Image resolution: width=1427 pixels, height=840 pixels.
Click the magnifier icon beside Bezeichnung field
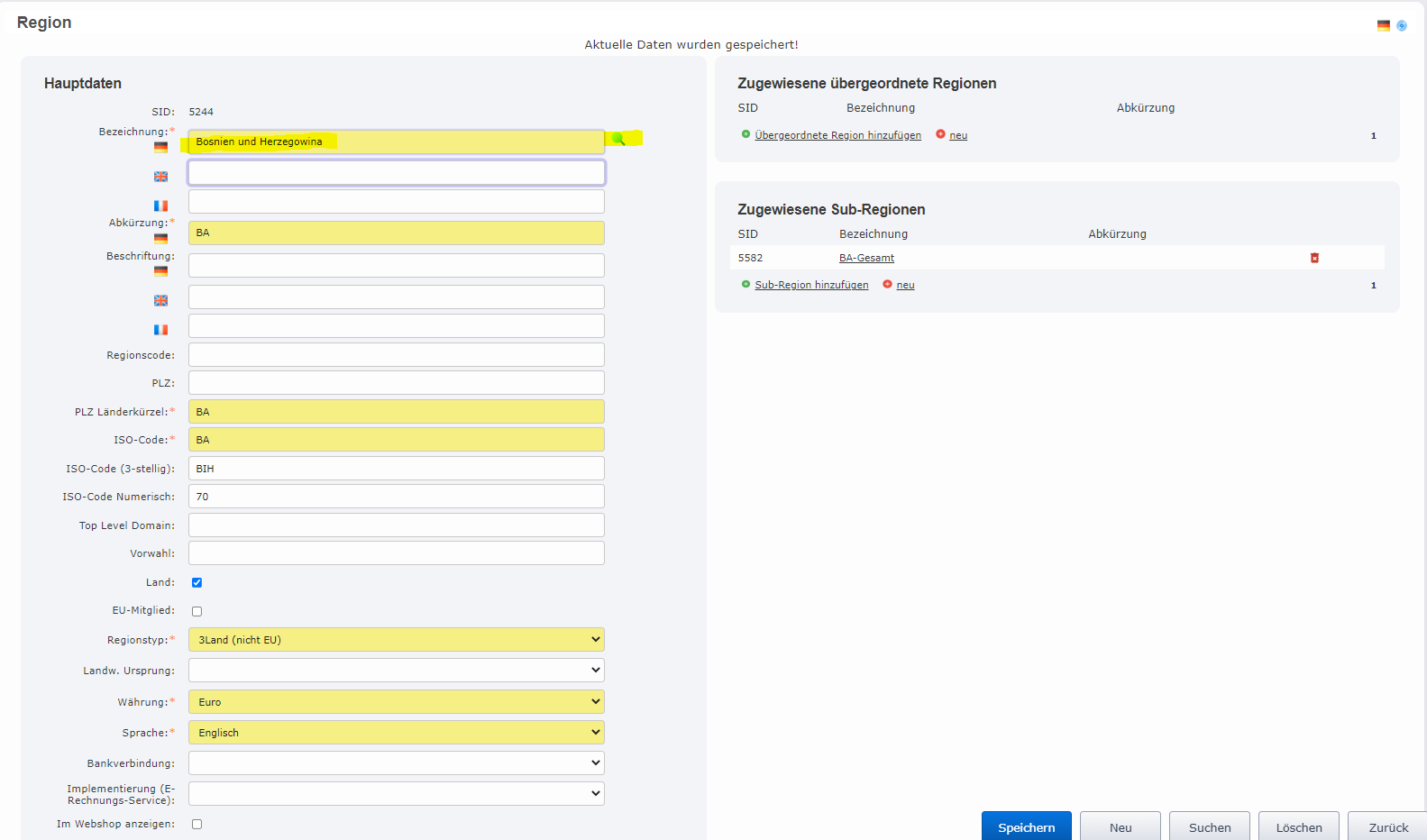point(618,139)
